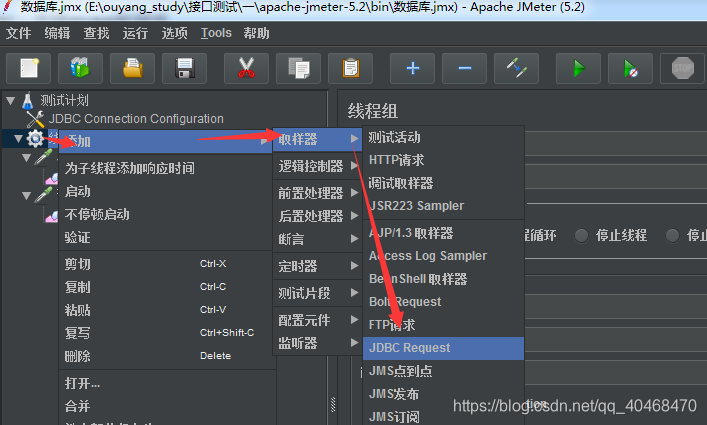Image resolution: width=707 pixels, height=425 pixels.
Task: Choose 打开... in context menu
Action: coord(166,384)
